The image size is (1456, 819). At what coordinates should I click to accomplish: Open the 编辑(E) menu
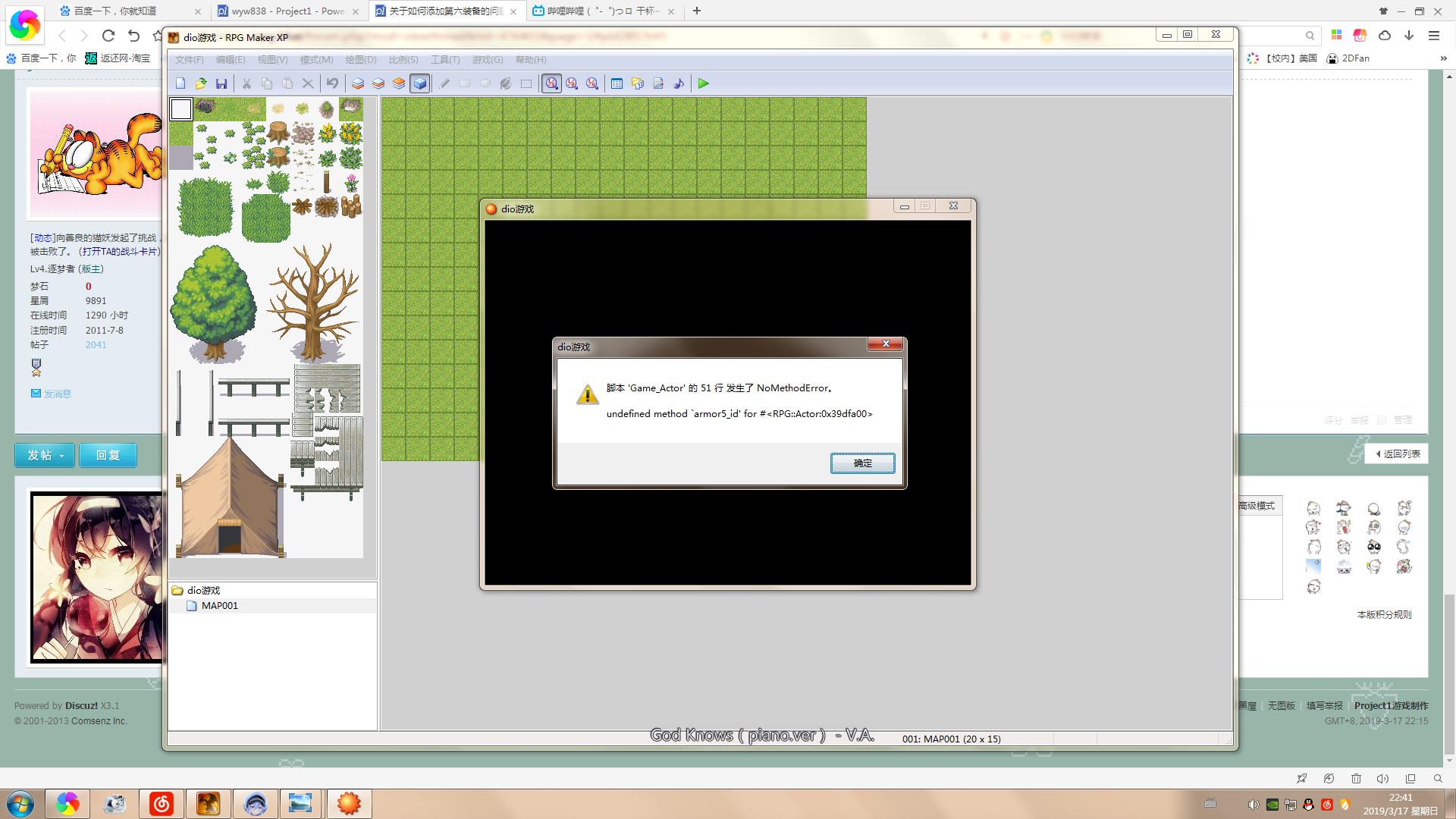[231, 60]
